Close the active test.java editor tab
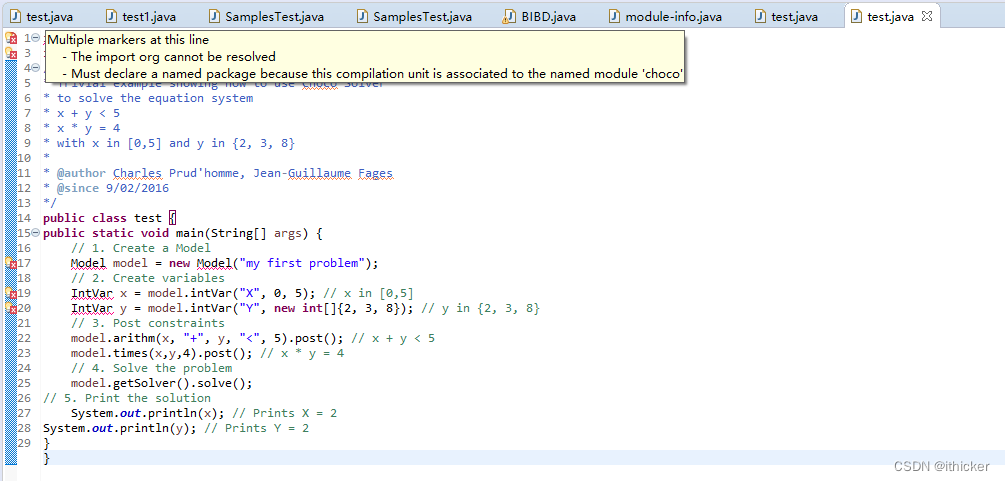The image size is (1005, 481). [x=926, y=16]
